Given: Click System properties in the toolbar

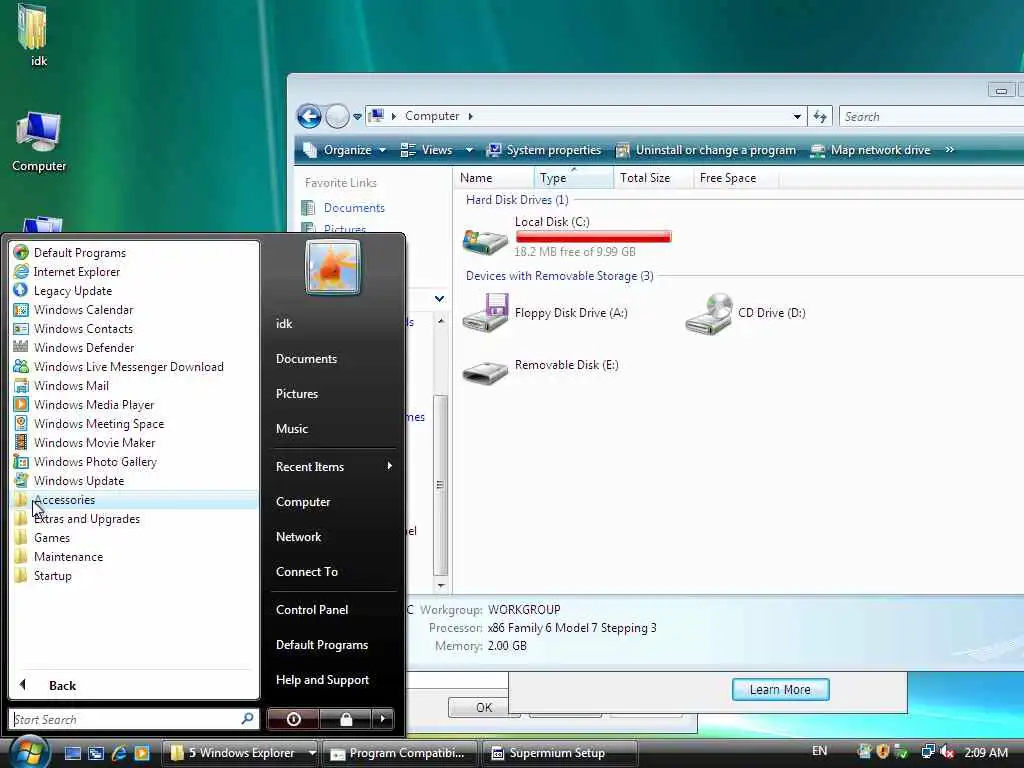Looking at the screenshot, I should 544,150.
